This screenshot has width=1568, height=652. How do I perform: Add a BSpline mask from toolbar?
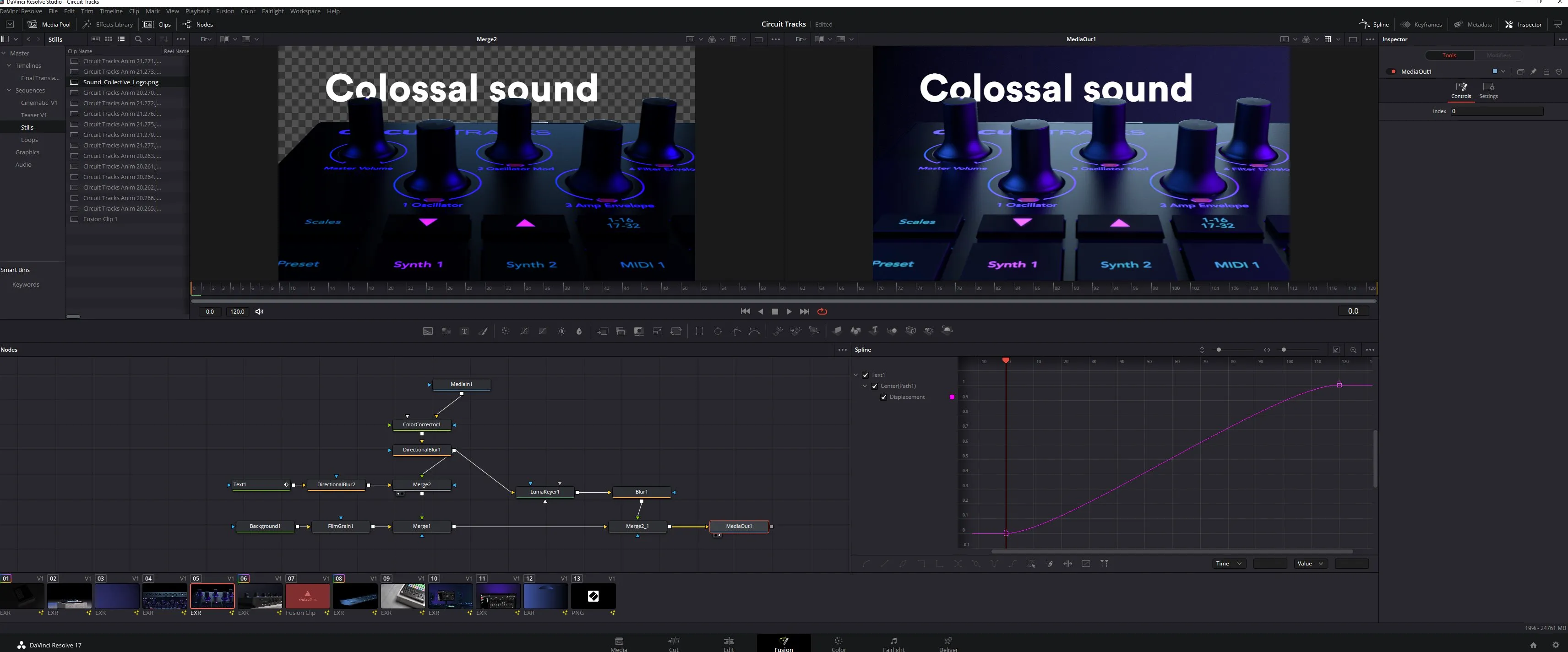754,331
